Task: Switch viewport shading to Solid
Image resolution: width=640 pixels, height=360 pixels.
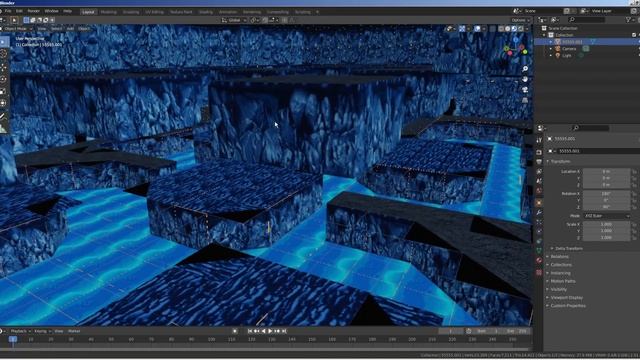Action: 507,29
